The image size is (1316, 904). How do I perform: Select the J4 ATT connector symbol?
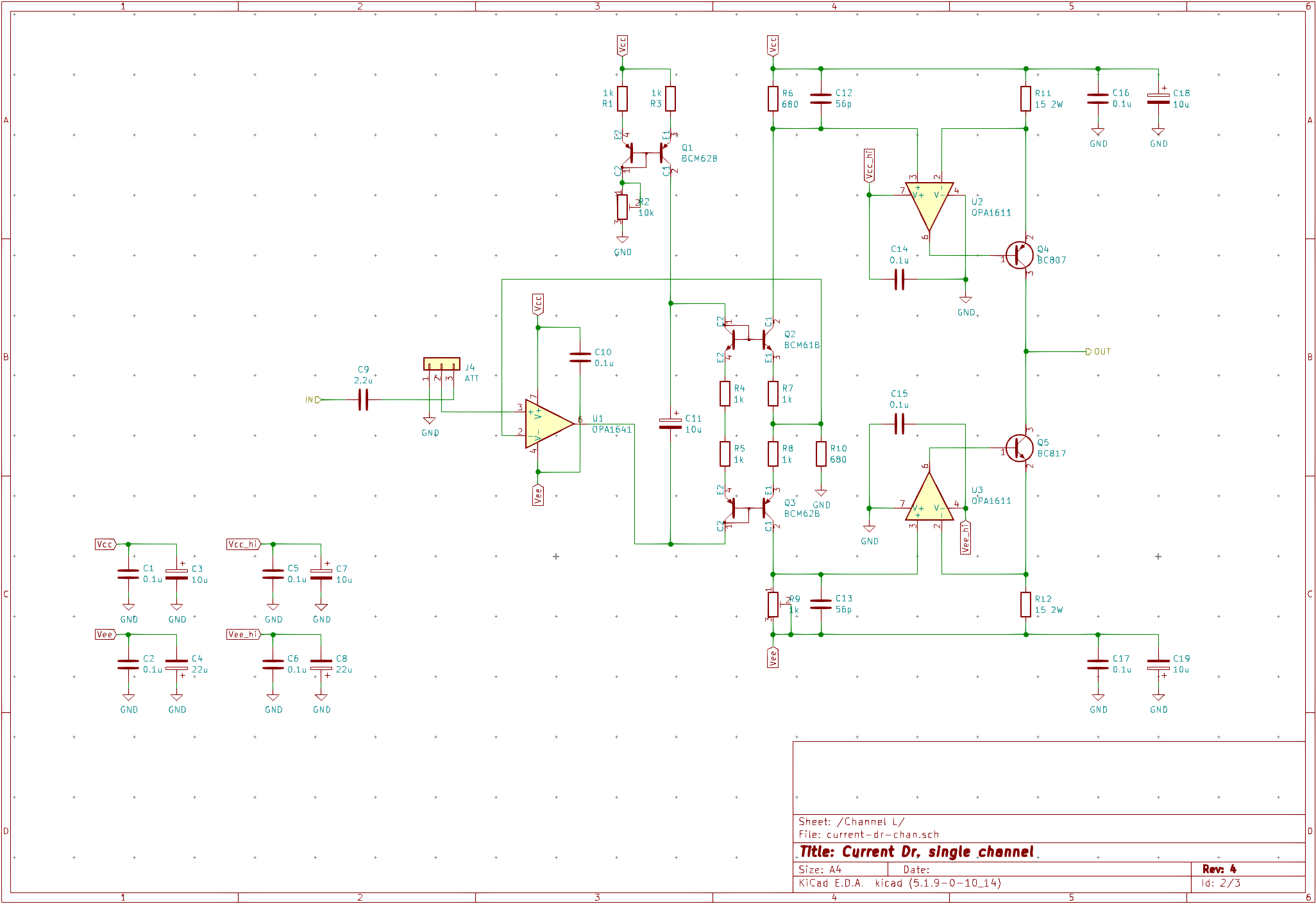pos(441,364)
